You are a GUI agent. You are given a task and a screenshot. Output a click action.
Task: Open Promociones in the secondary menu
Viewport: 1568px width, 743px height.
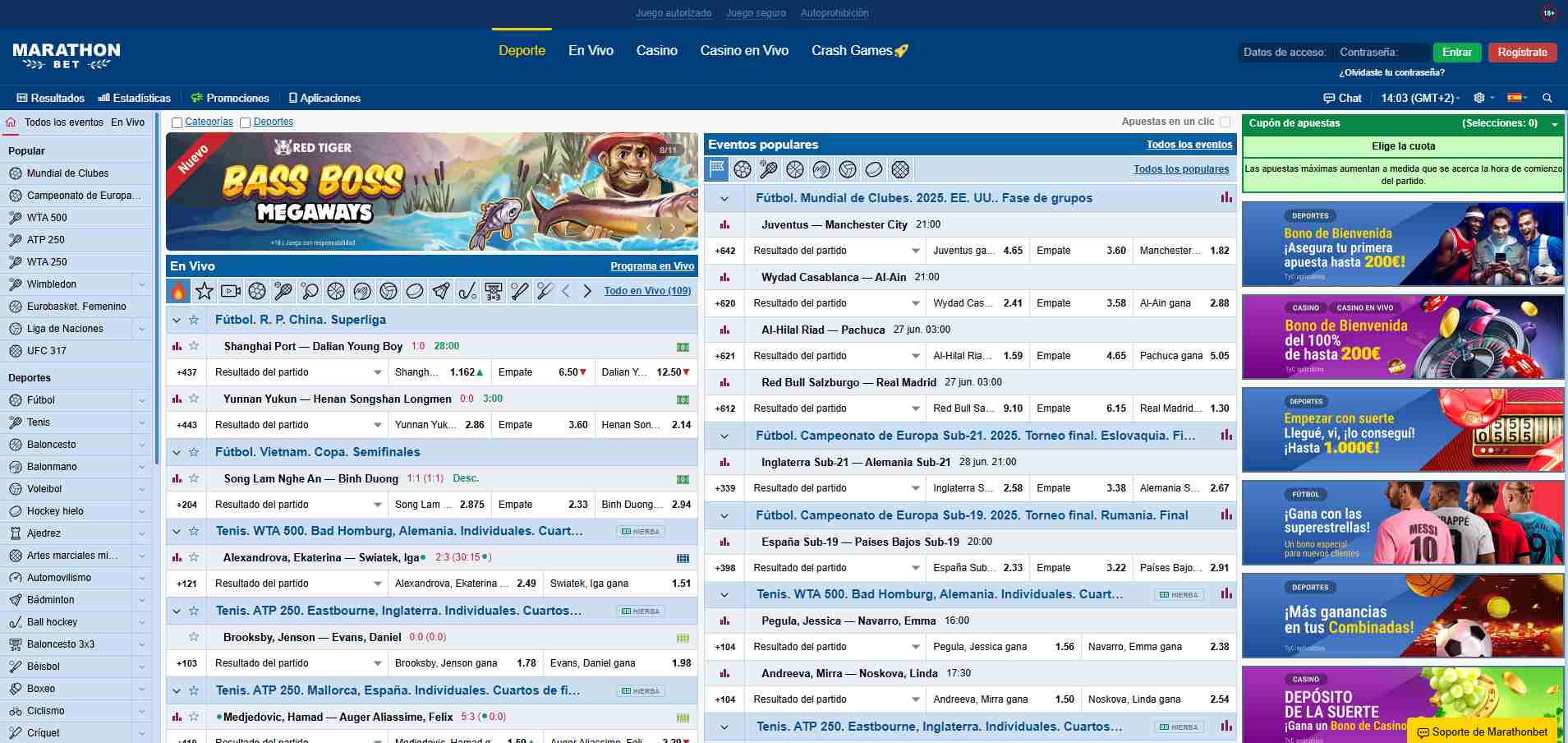(x=230, y=98)
